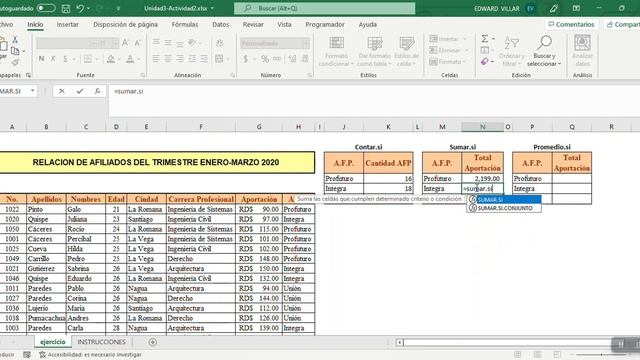Open the Inicio ribbon tab
The width and height of the screenshot is (640, 360).
click(35, 24)
